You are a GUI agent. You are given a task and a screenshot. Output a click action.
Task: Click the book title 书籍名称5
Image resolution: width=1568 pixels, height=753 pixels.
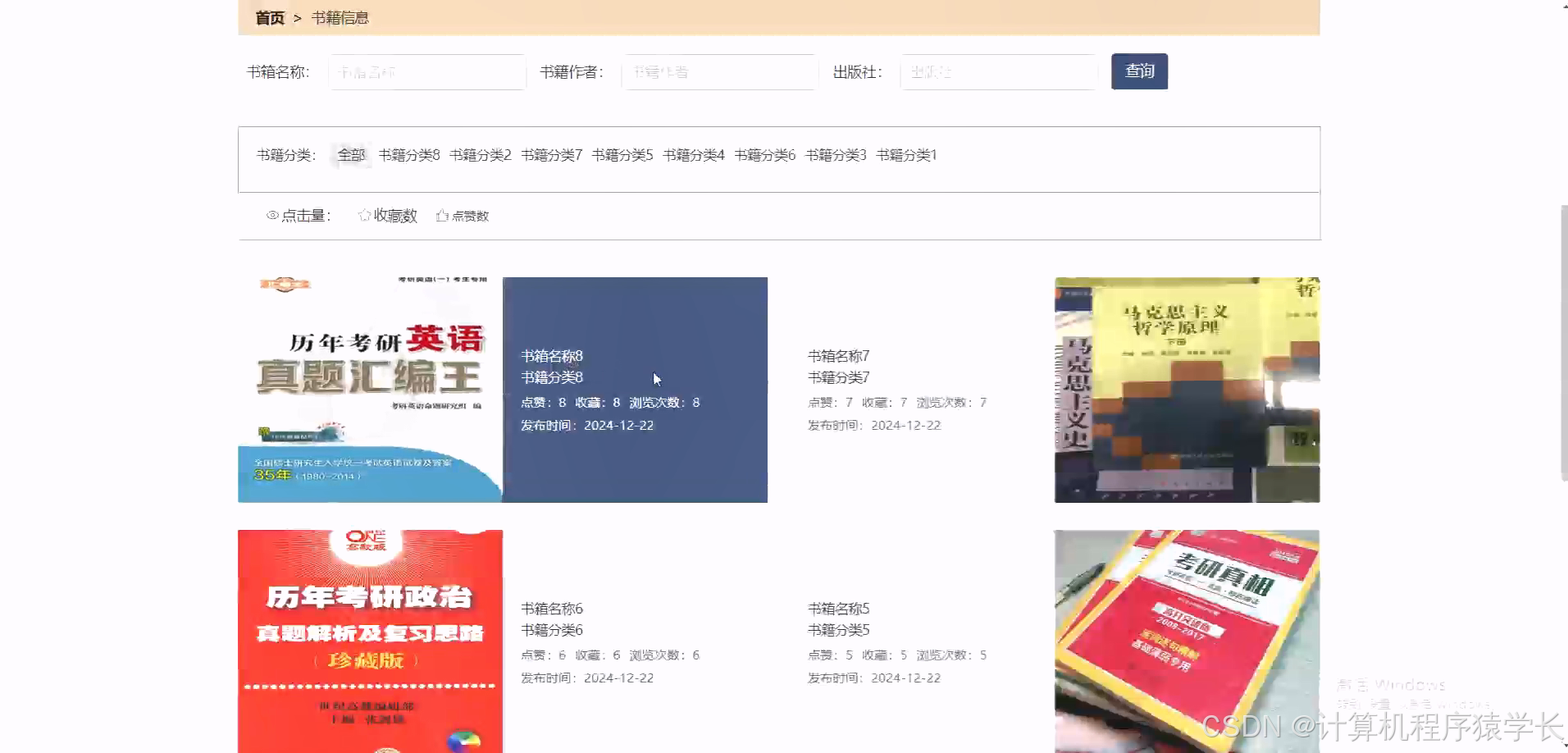coord(839,609)
